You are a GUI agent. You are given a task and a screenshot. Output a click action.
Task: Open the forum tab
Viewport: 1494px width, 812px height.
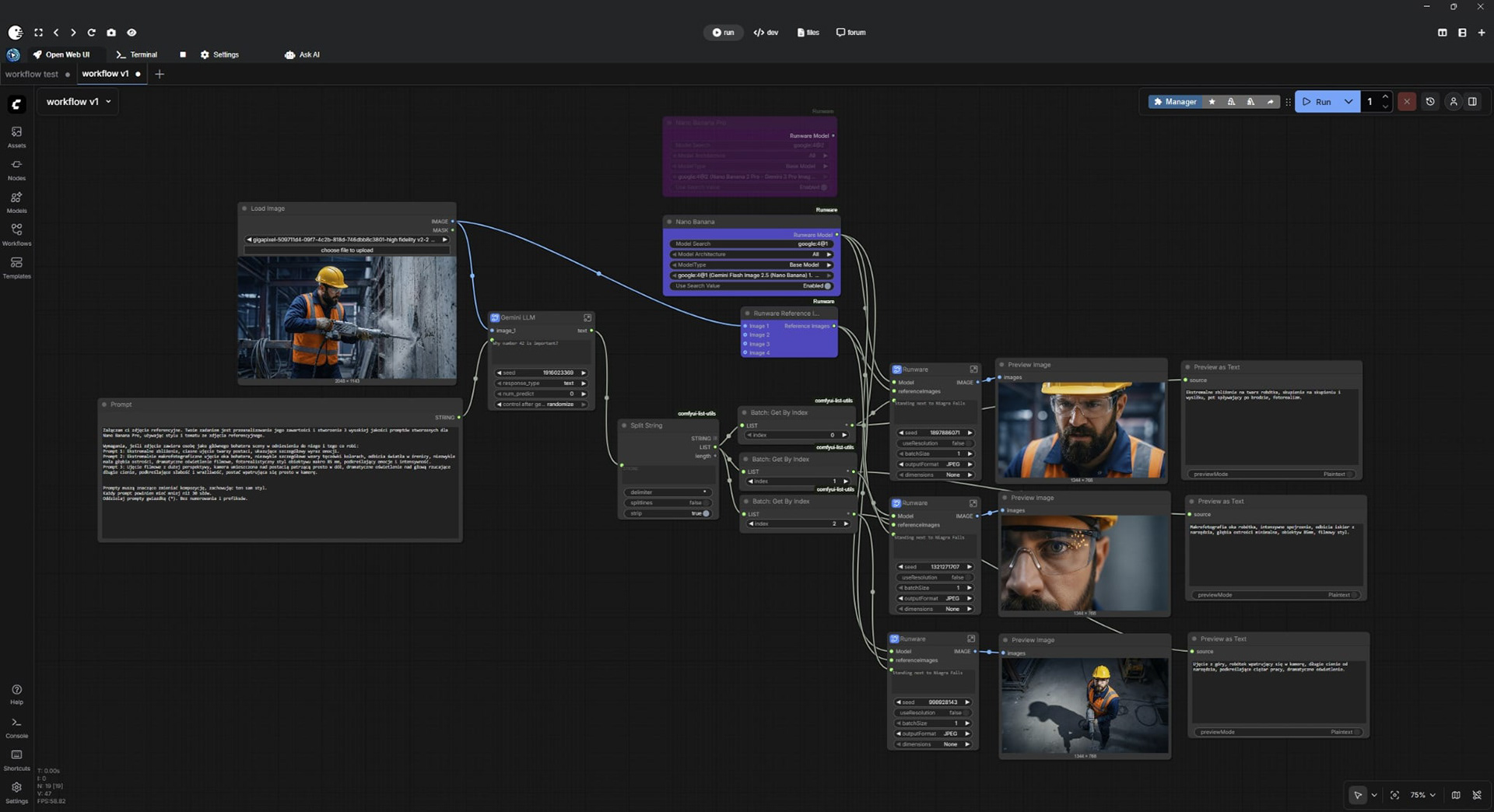(850, 33)
